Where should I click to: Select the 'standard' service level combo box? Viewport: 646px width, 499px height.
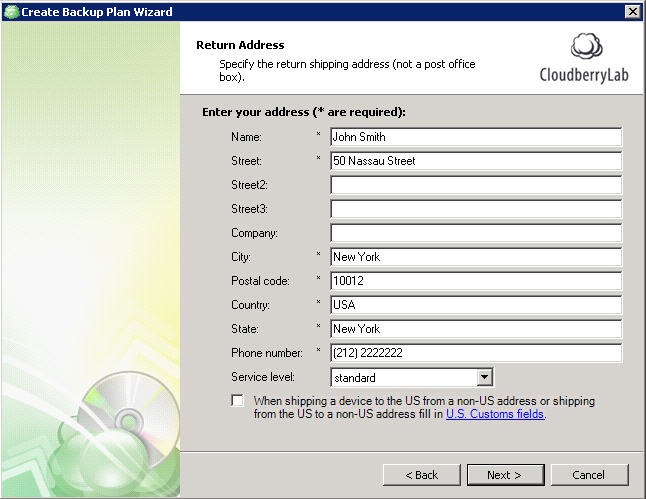click(x=412, y=377)
